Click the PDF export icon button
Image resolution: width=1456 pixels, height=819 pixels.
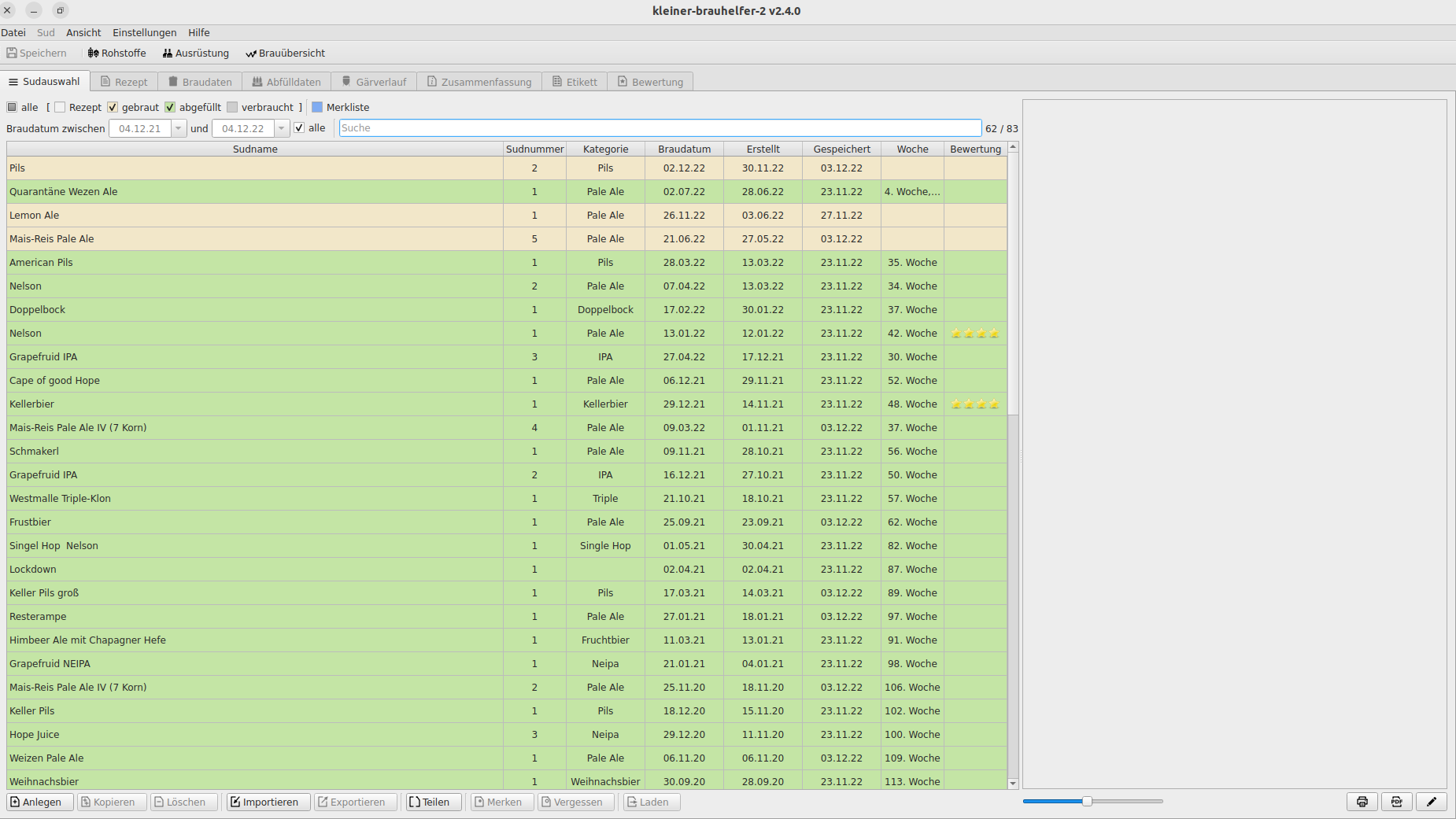pyautogui.click(x=1396, y=802)
